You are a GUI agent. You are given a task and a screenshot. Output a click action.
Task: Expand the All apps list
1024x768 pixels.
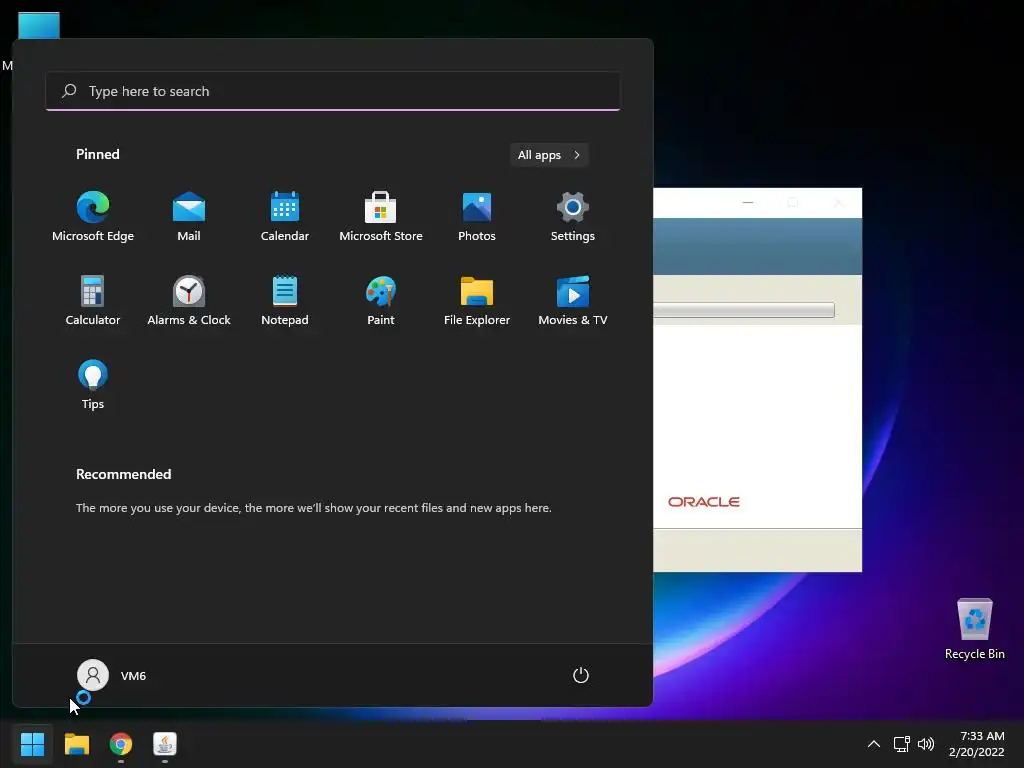(x=549, y=155)
